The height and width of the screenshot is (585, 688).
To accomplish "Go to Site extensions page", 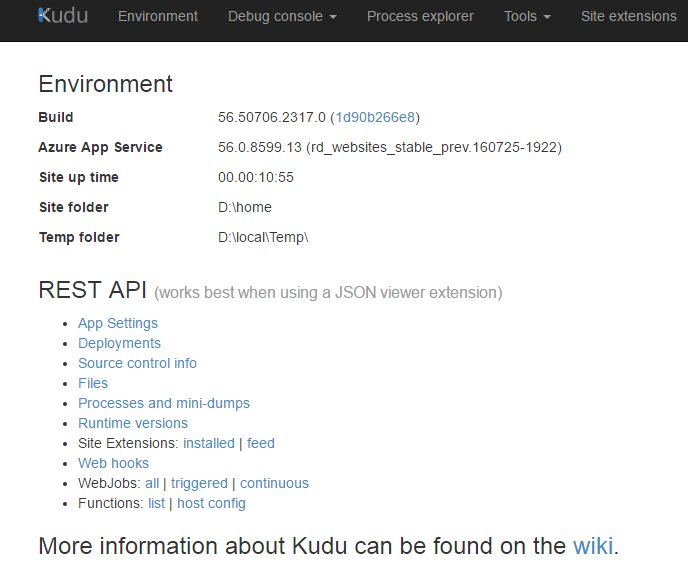I will point(628,16).
